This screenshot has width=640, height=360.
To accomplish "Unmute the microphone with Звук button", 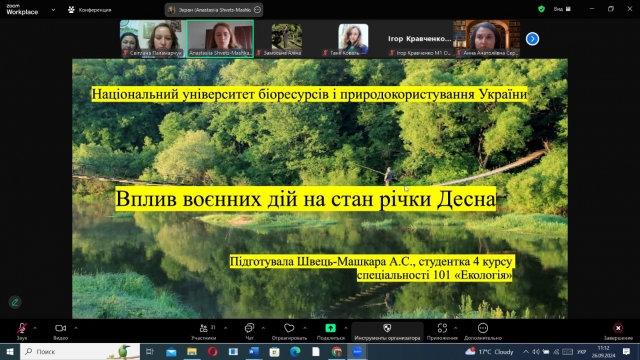I will click(x=22, y=331).
